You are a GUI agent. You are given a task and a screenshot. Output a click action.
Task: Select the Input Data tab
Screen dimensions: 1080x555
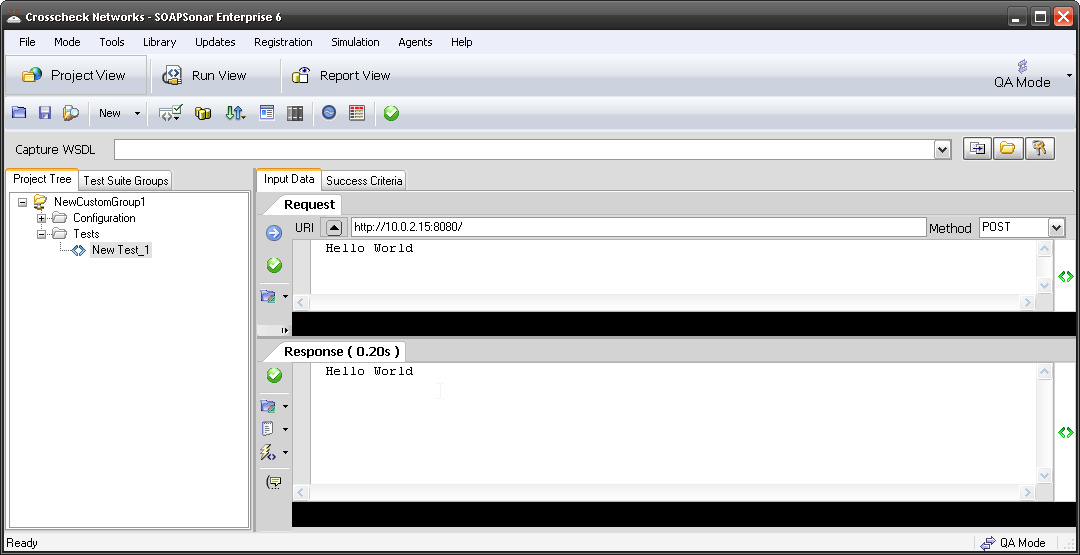289,179
